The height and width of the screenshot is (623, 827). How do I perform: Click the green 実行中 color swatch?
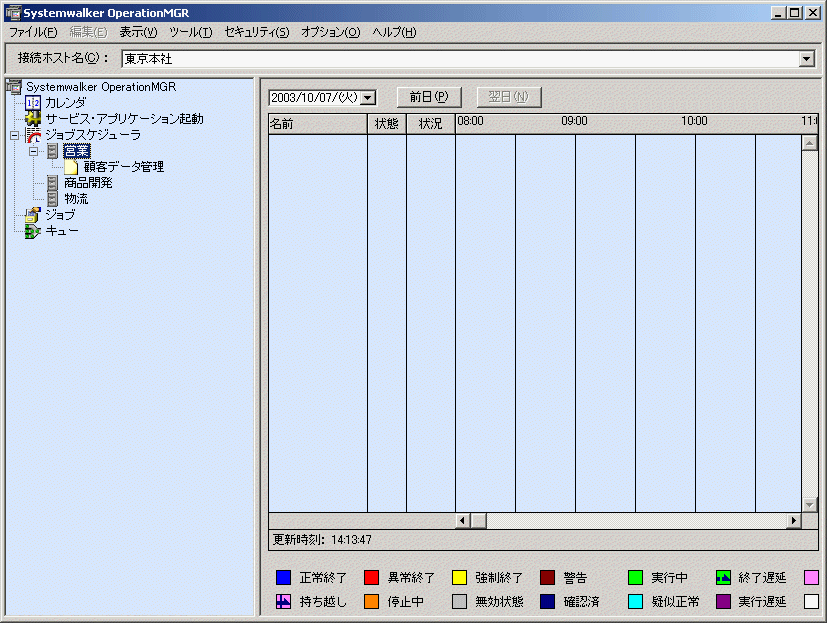(636, 578)
